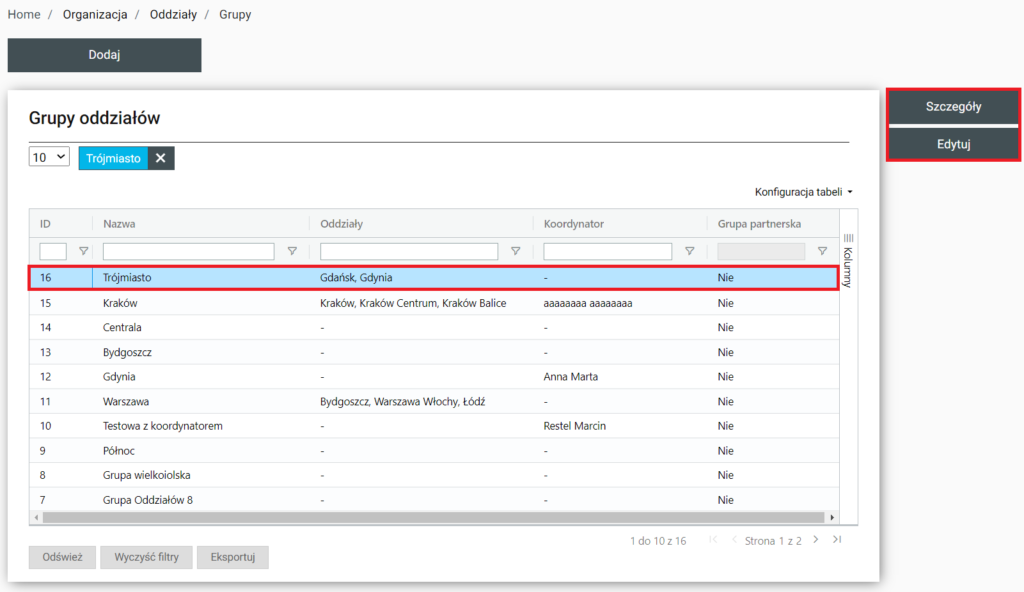This screenshot has width=1024, height=592.
Task: Click the Nazwa filter input field
Action: tap(188, 251)
